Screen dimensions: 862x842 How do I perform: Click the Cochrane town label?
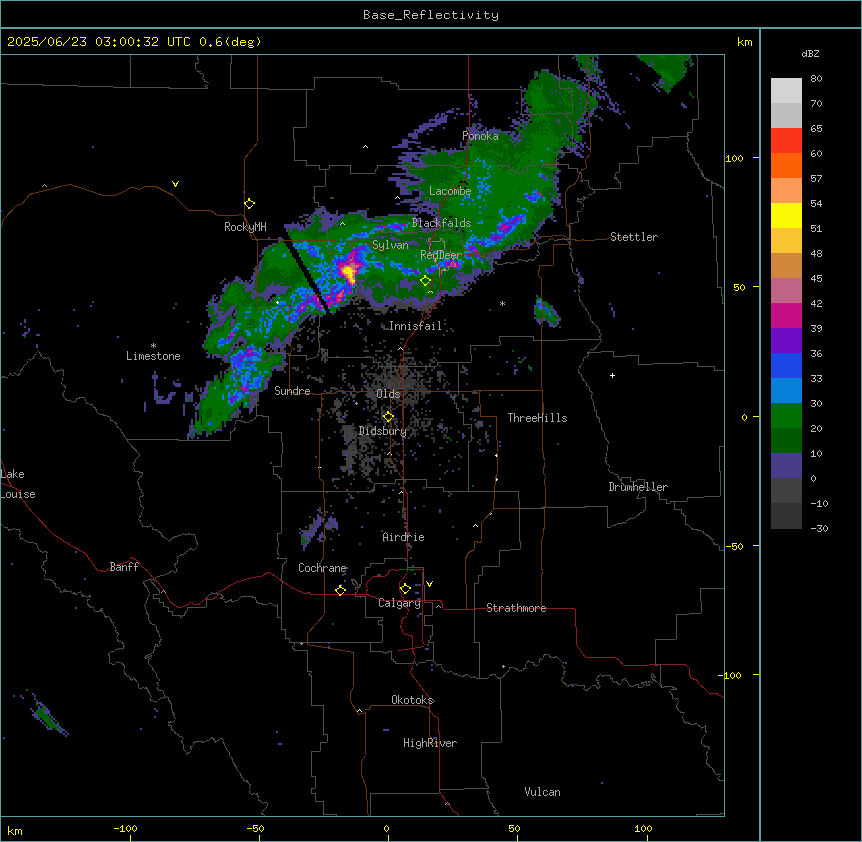[323, 568]
